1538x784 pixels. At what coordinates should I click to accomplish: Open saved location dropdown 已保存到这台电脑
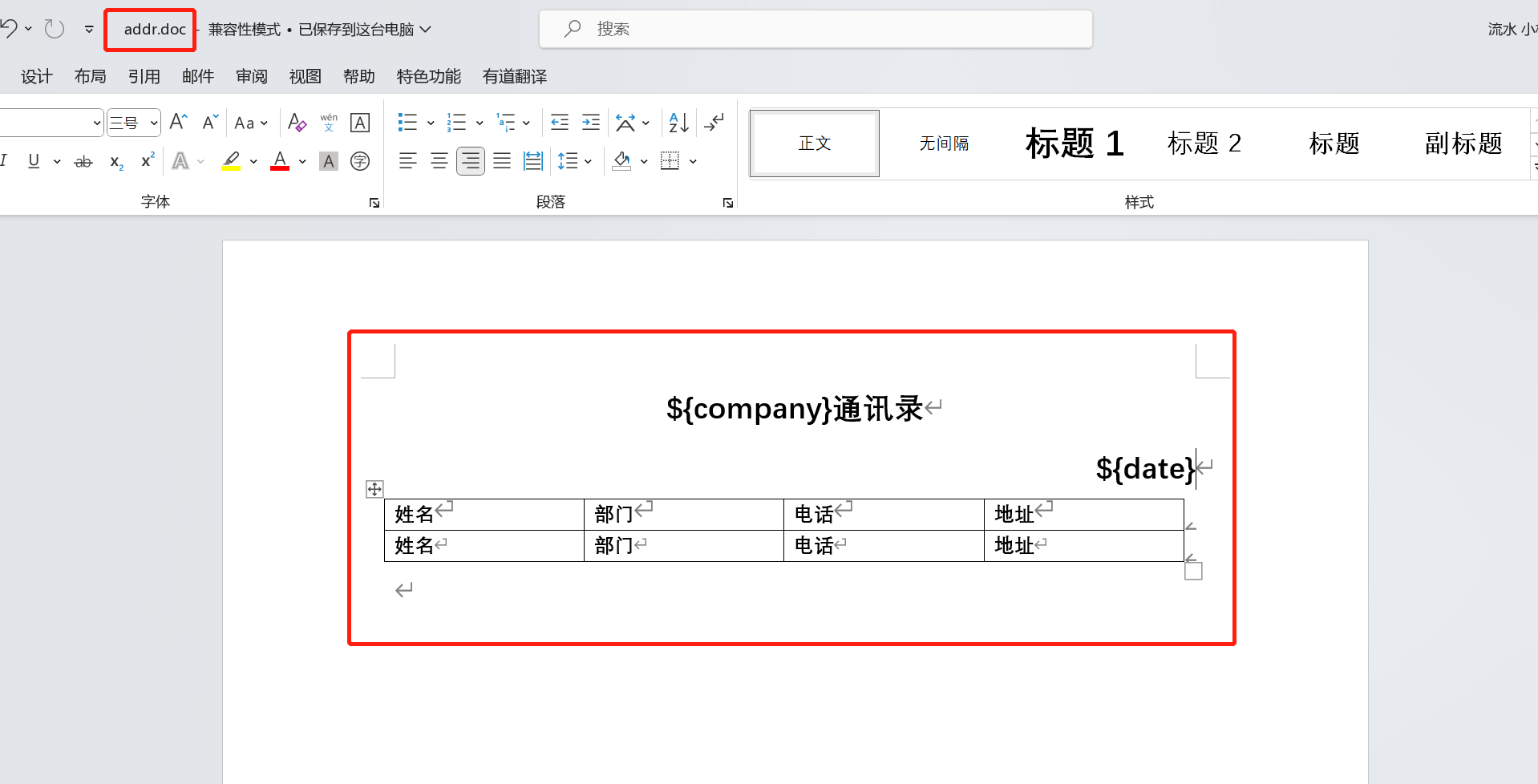click(365, 30)
